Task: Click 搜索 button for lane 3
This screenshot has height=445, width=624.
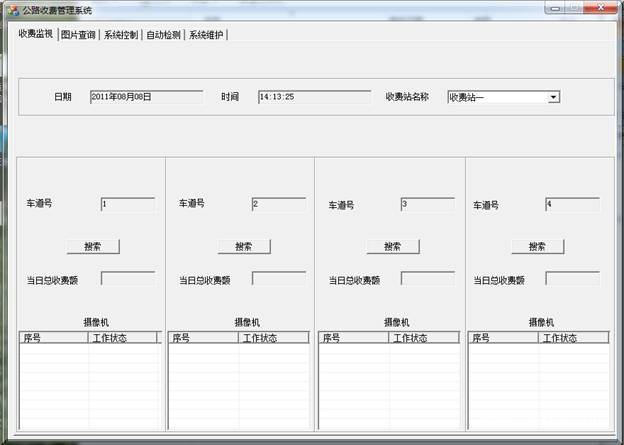Action: point(392,246)
